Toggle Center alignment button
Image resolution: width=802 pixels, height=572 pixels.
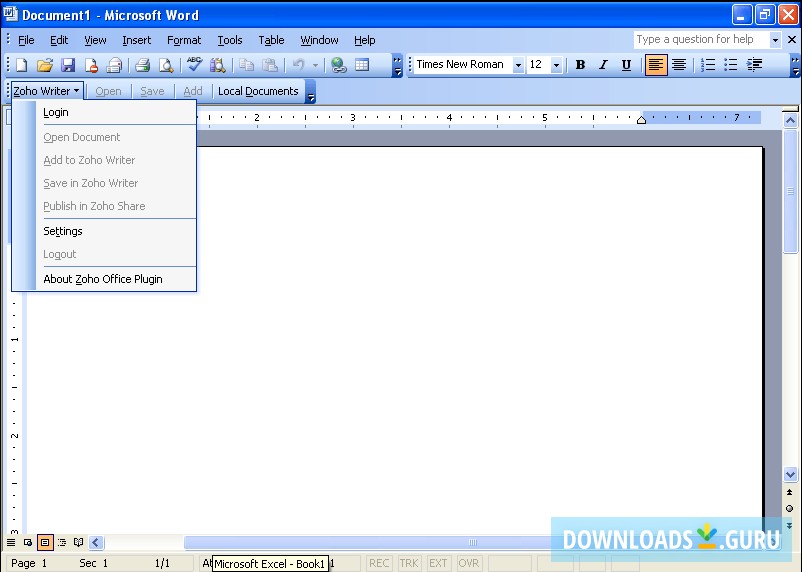click(679, 65)
